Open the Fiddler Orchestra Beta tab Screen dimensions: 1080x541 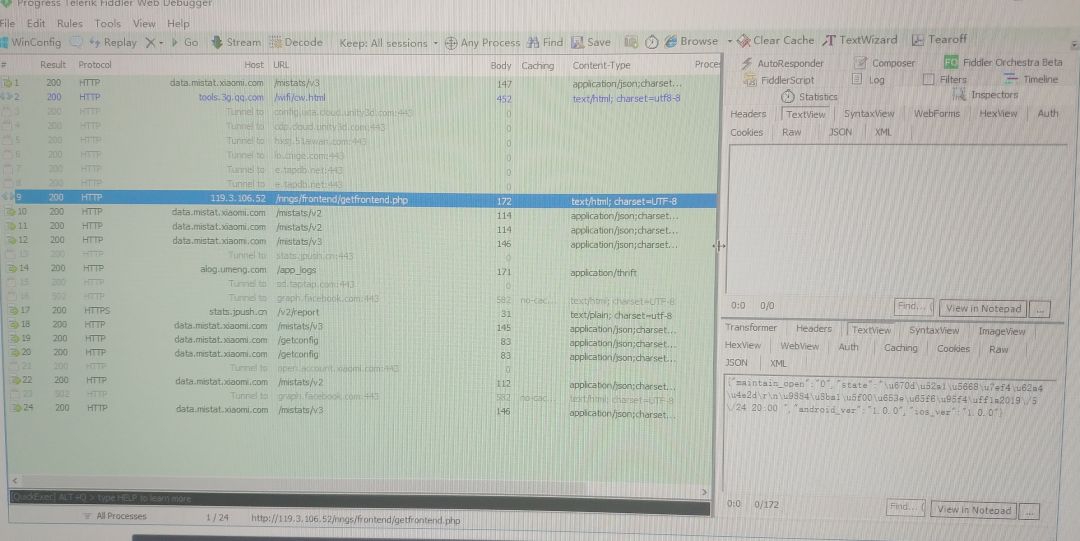click(x=1003, y=62)
